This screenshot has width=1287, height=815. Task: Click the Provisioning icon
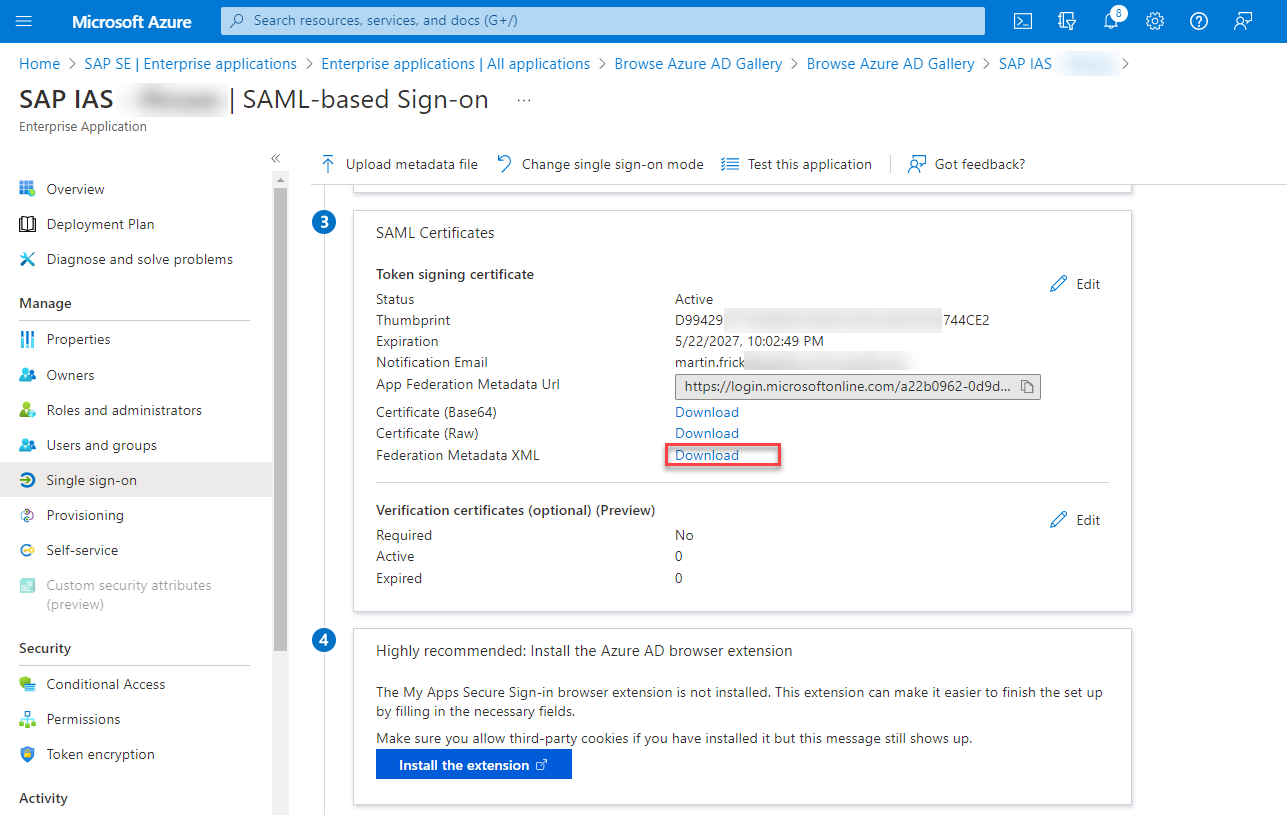tap(28, 515)
